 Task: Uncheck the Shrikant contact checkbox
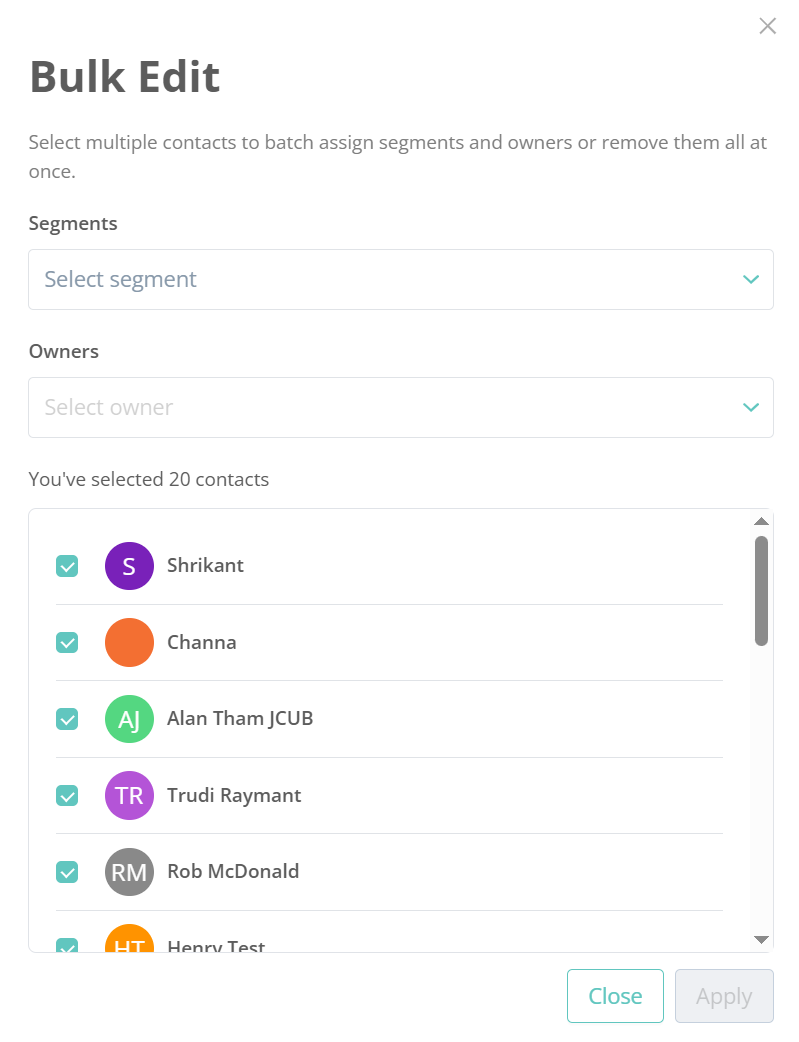67,567
